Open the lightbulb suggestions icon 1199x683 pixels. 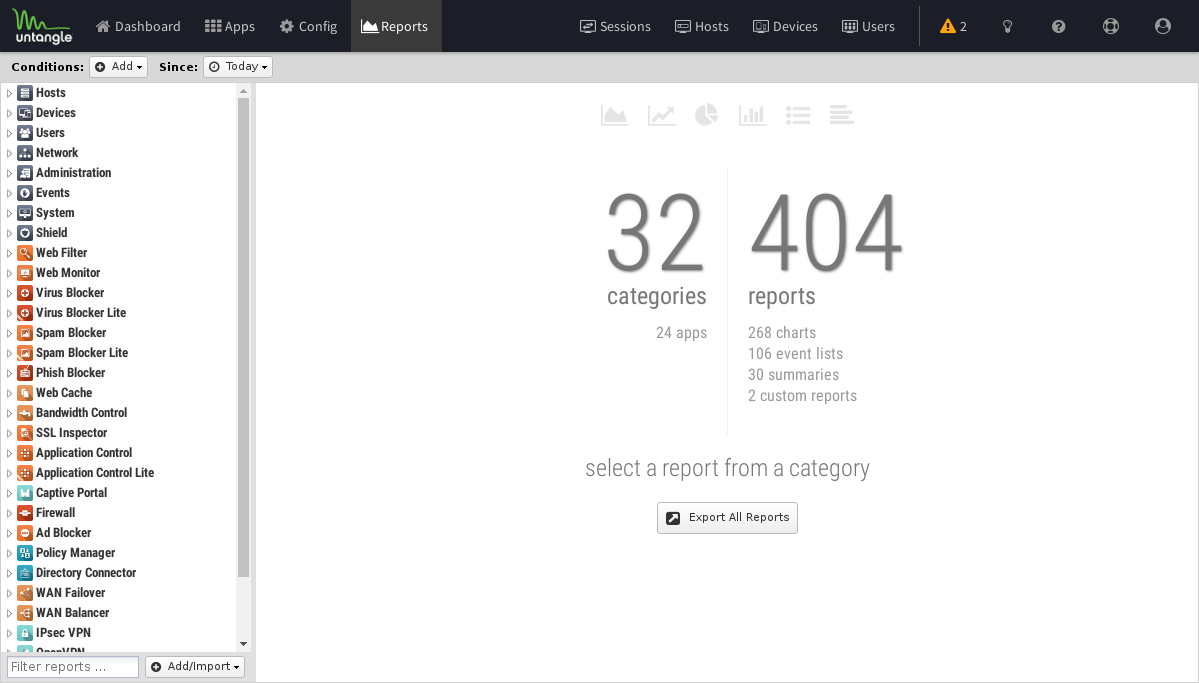(x=1008, y=26)
